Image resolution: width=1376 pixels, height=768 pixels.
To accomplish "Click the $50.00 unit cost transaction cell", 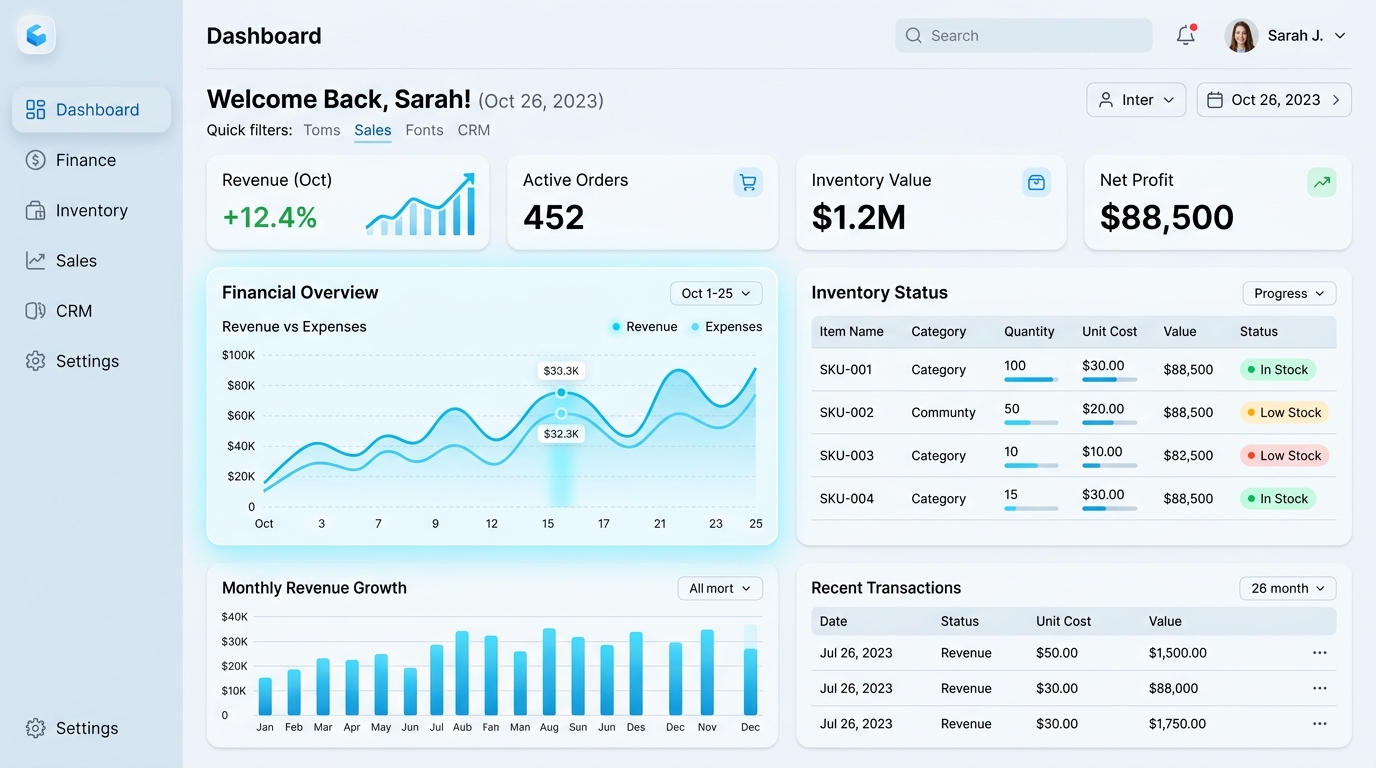I will point(1057,653).
